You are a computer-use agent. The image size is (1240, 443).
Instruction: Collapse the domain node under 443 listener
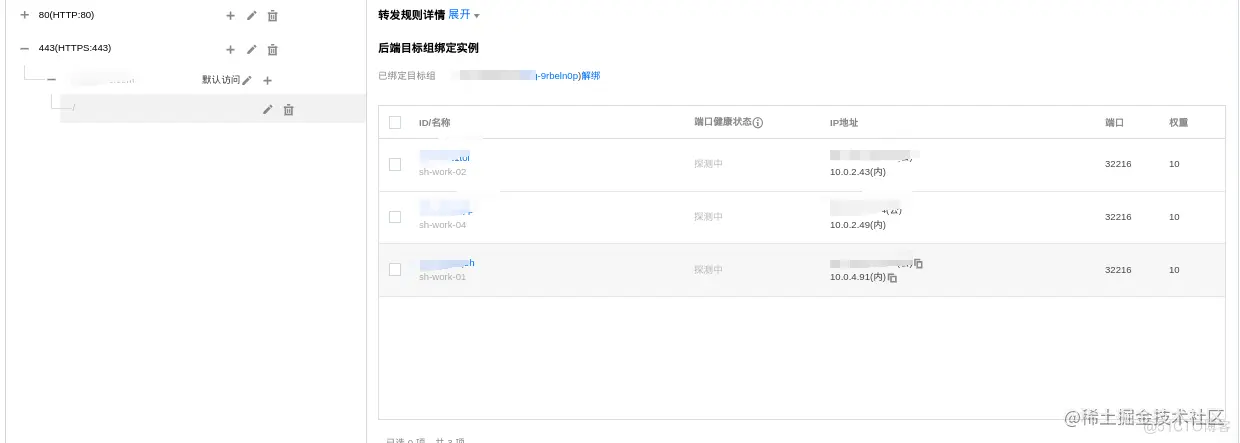(52, 79)
